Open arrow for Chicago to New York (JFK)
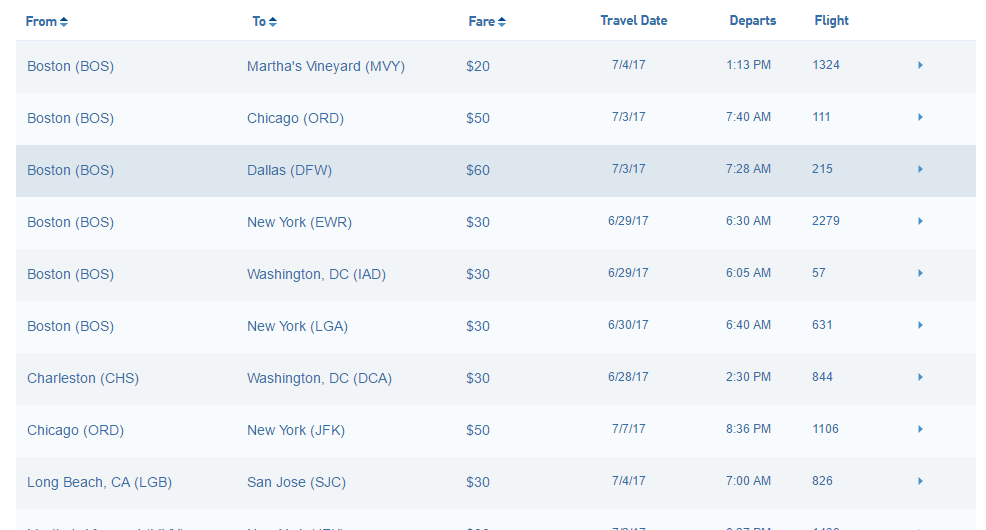This screenshot has height=530, width=986. (x=920, y=429)
